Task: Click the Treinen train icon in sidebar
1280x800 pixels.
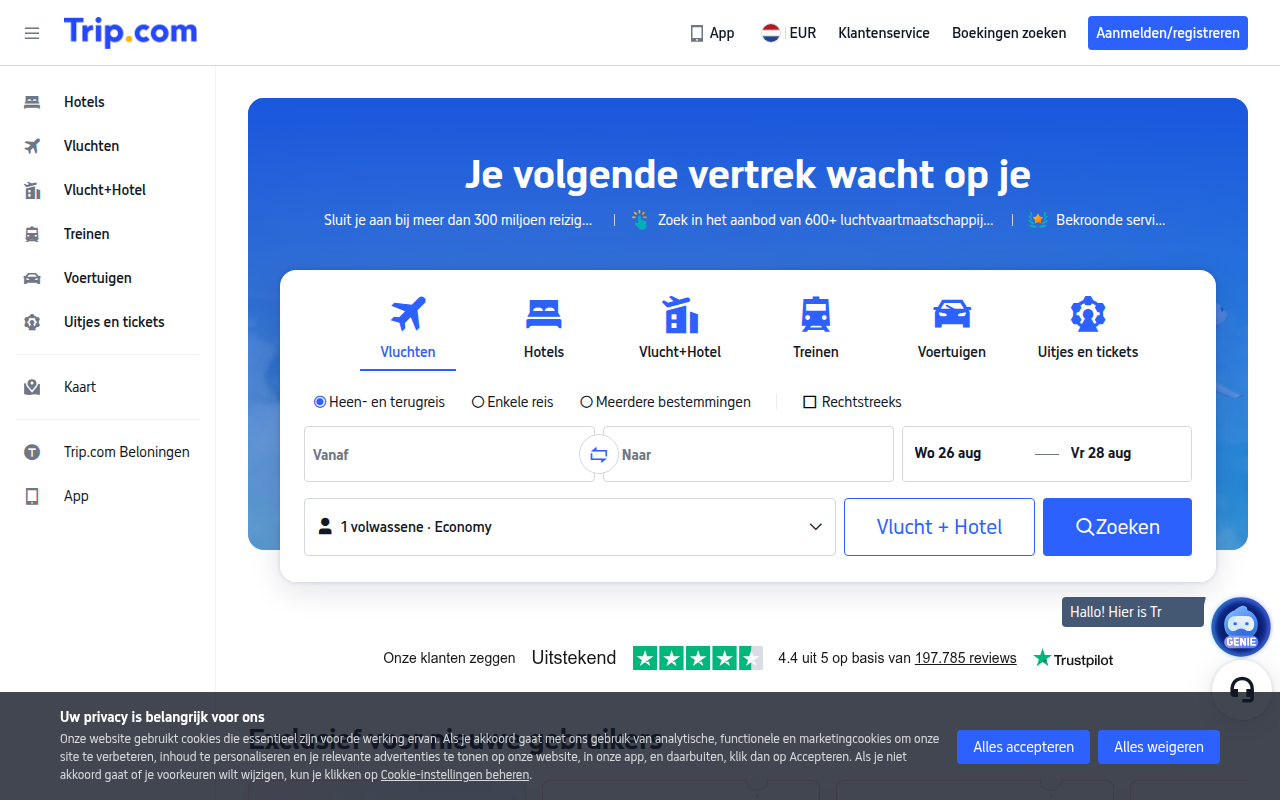Action: 32,234
